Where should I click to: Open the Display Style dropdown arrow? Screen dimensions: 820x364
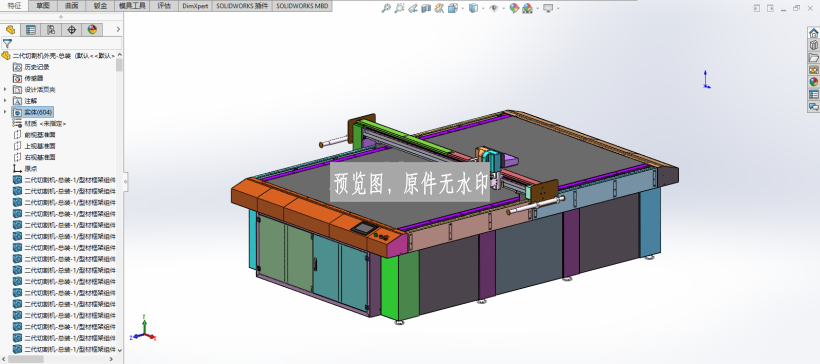(482, 8)
